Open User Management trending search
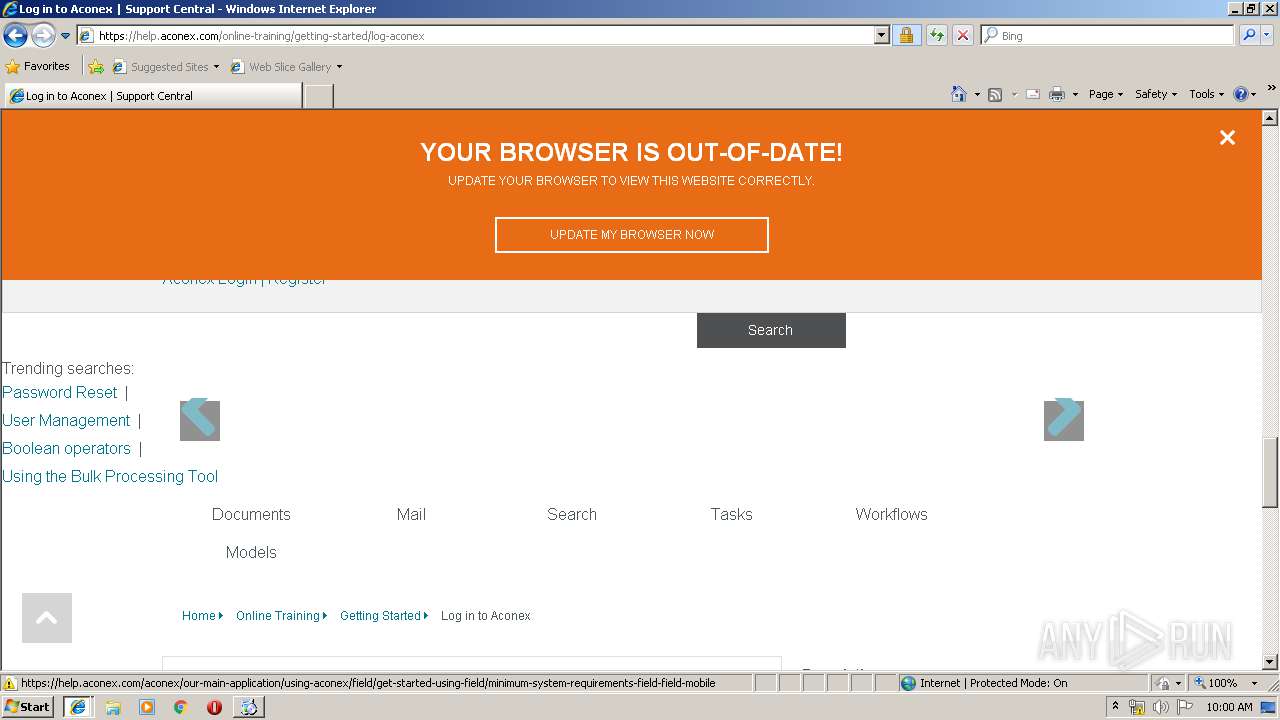The image size is (1280, 720). [x=66, y=420]
